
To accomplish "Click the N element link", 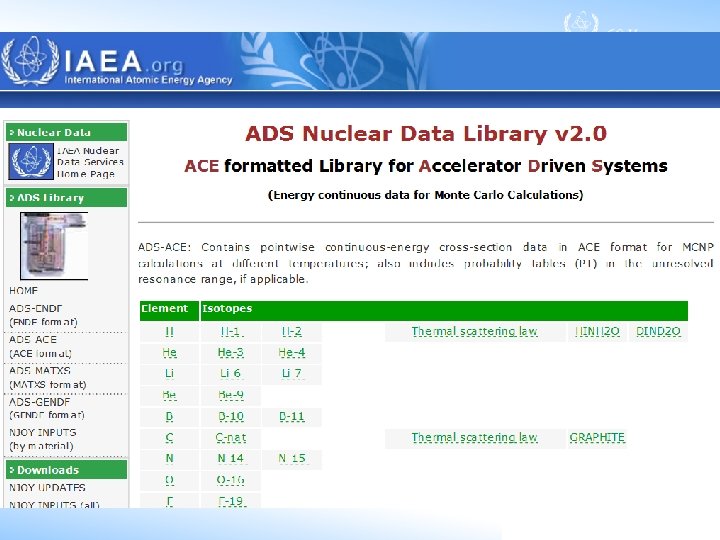I will pos(169,458).
